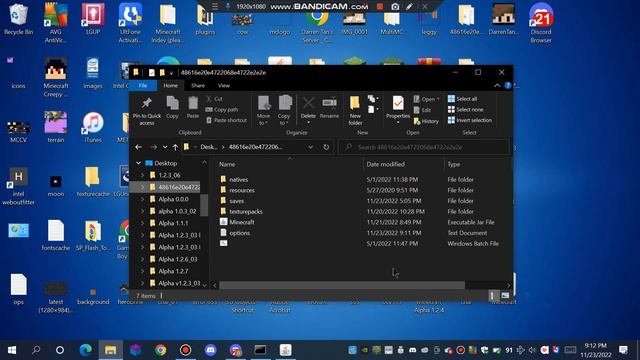The height and width of the screenshot is (360, 640).
Task: Expand the Alpha 0.0.0 tree folder
Action: [142, 199]
